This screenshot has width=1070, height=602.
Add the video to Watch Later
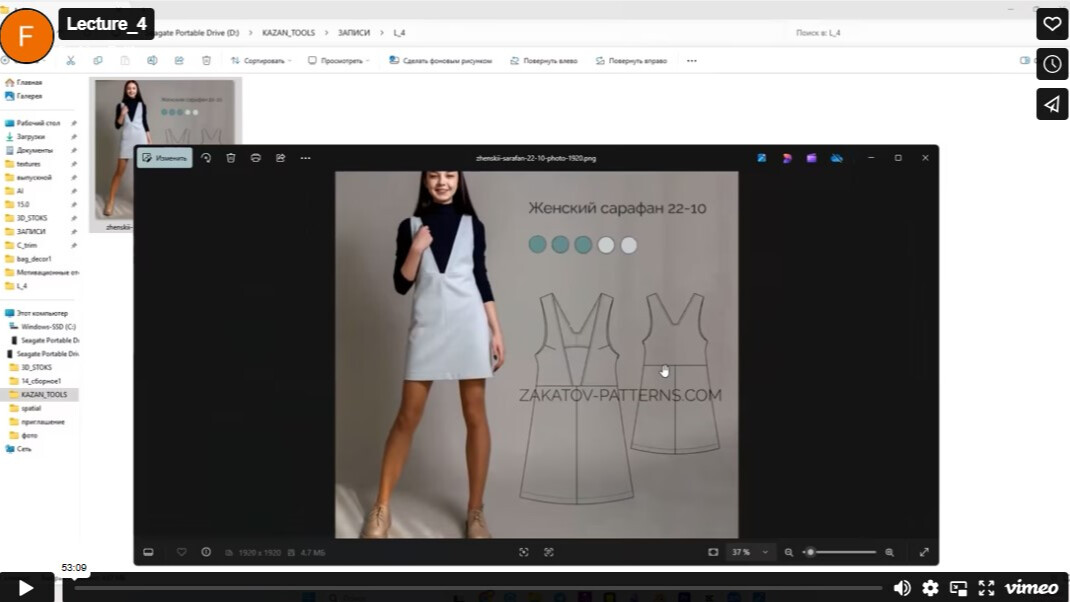1052,64
